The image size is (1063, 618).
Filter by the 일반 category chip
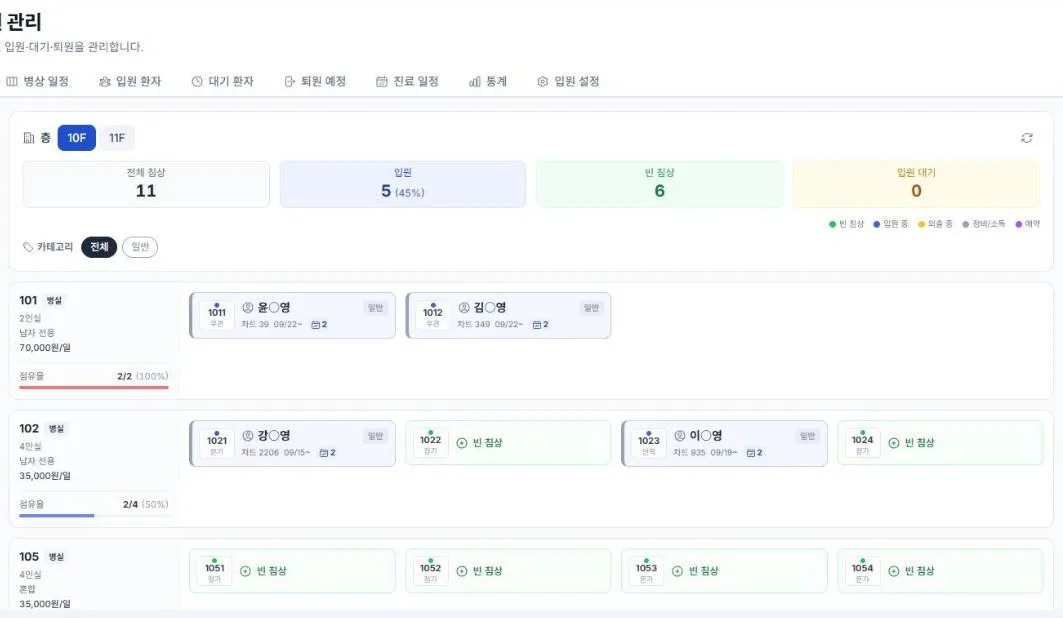pyautogui.click(x=140, y=247)
